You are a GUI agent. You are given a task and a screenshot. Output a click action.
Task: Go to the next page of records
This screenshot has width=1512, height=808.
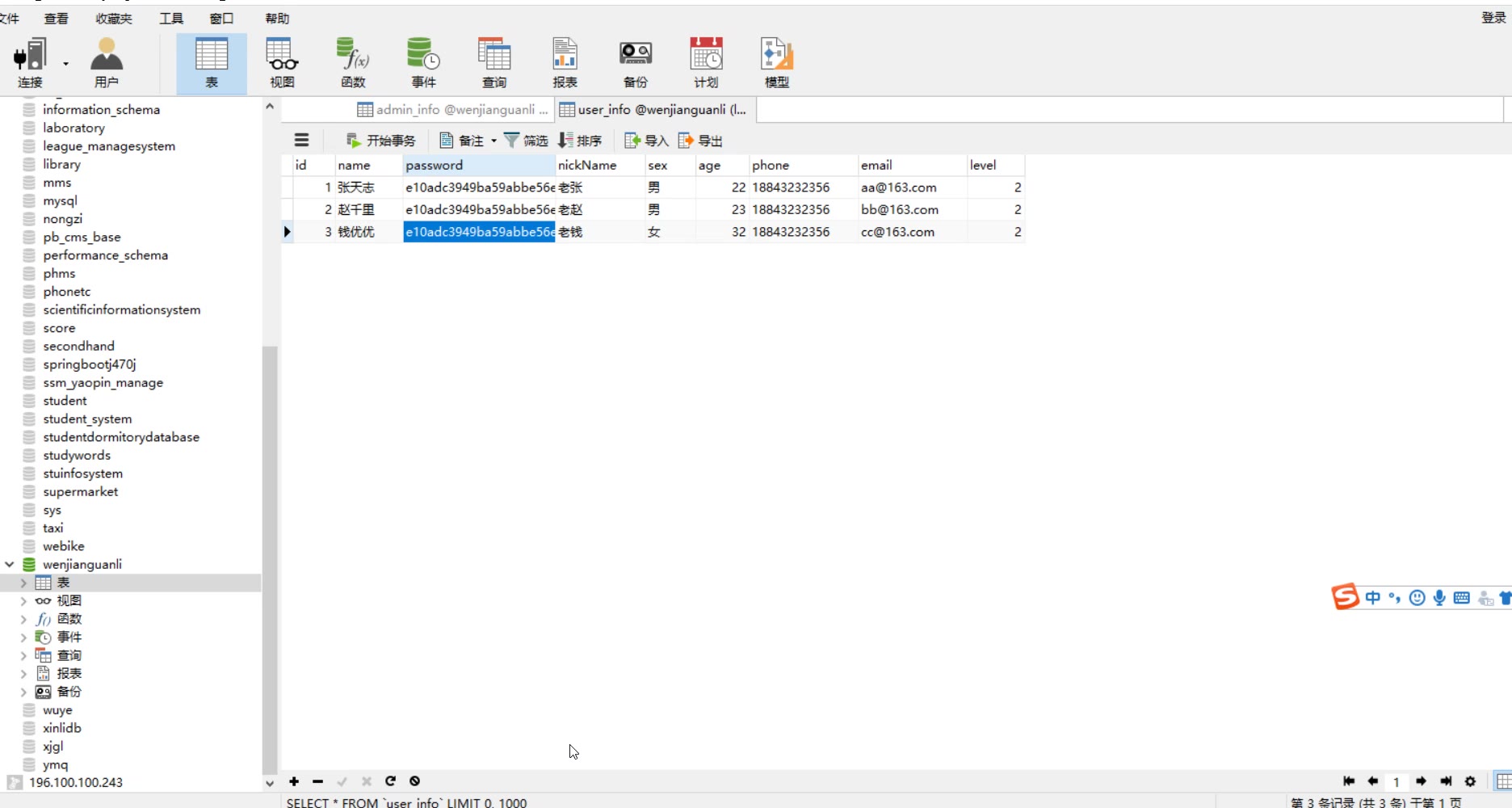pos(1421,781)
